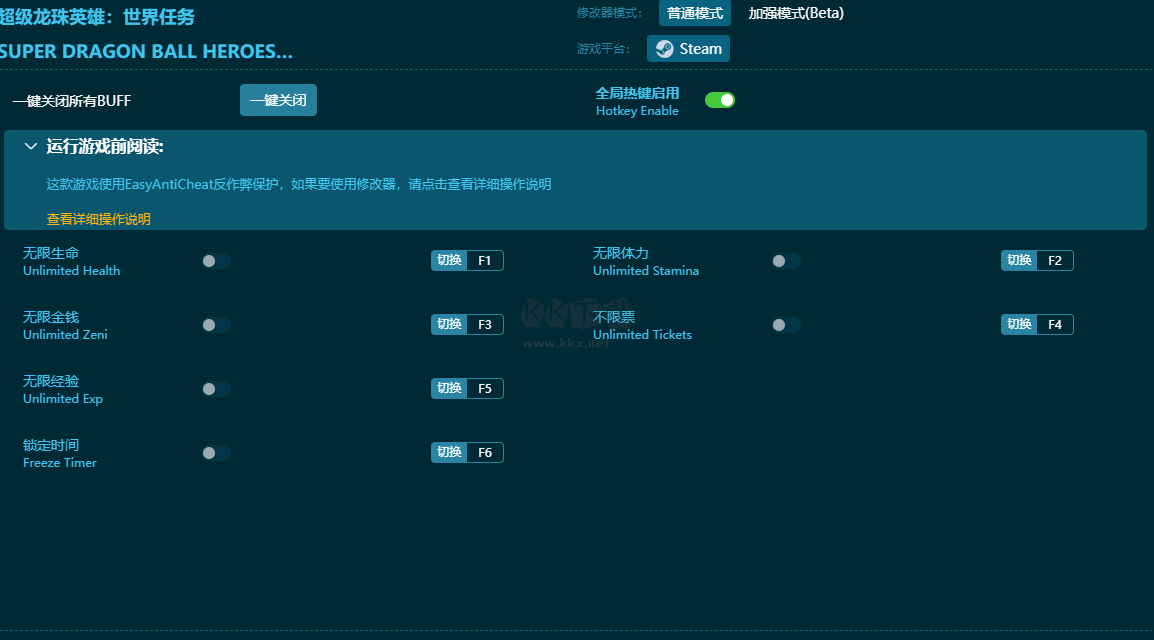
Task: Click the Steam logo icon
Action: (665, 49)
